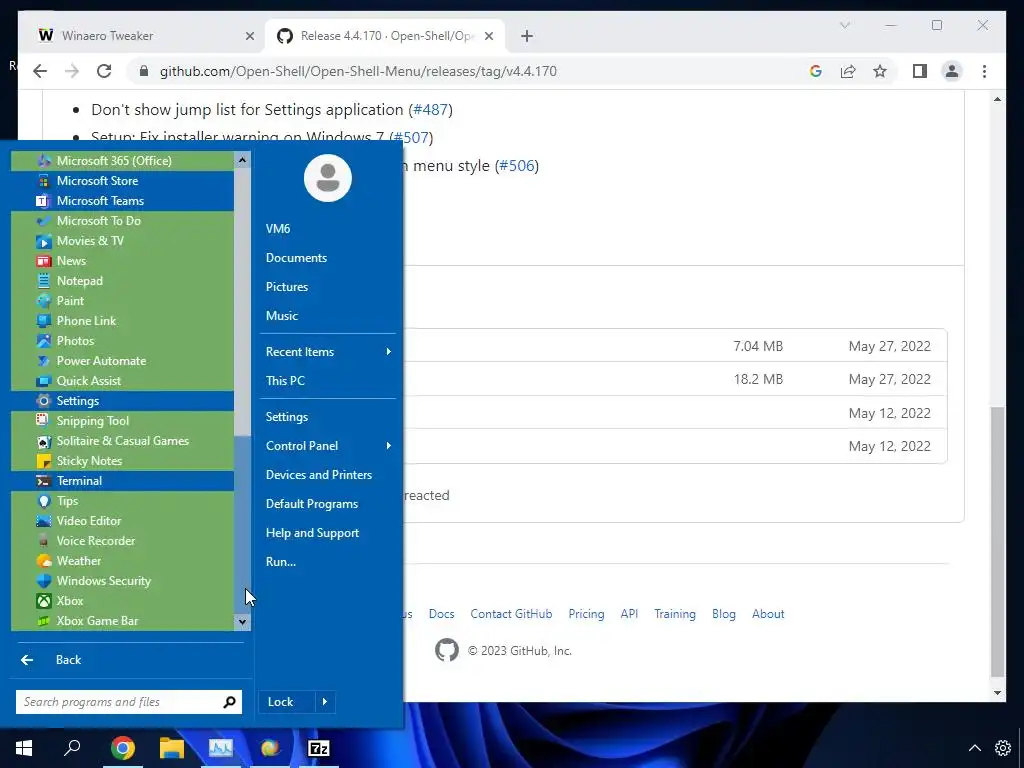Open the Tips app
This screenshot has height=768, width=1024.
point(122,501)
